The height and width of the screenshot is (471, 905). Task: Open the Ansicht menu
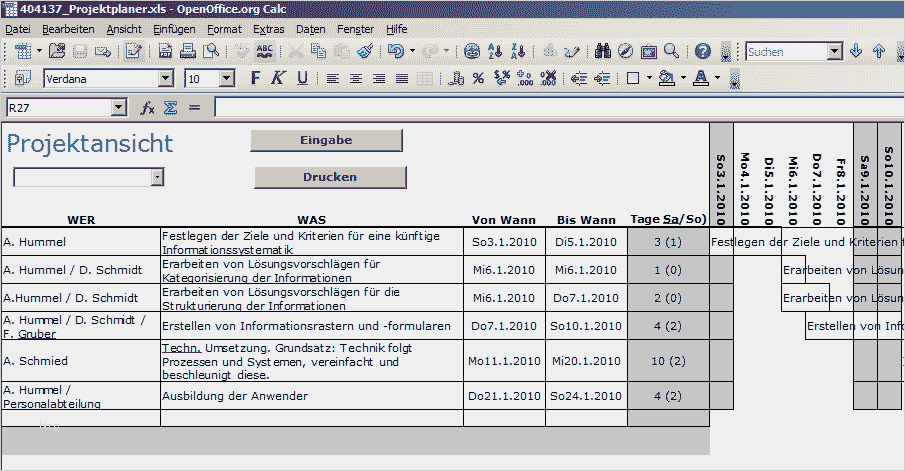[x=124, y=29]
